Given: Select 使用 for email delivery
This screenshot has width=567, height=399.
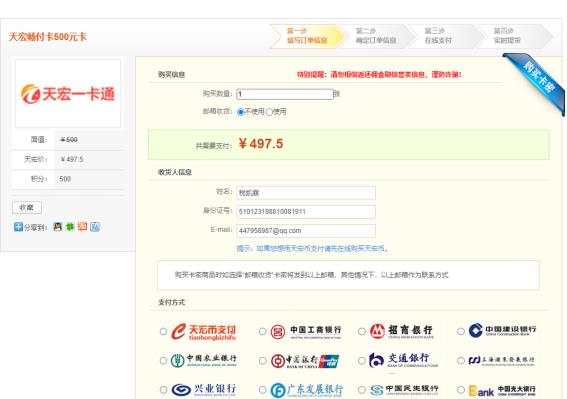Looking at the screenshot, I should click(269, 112).
